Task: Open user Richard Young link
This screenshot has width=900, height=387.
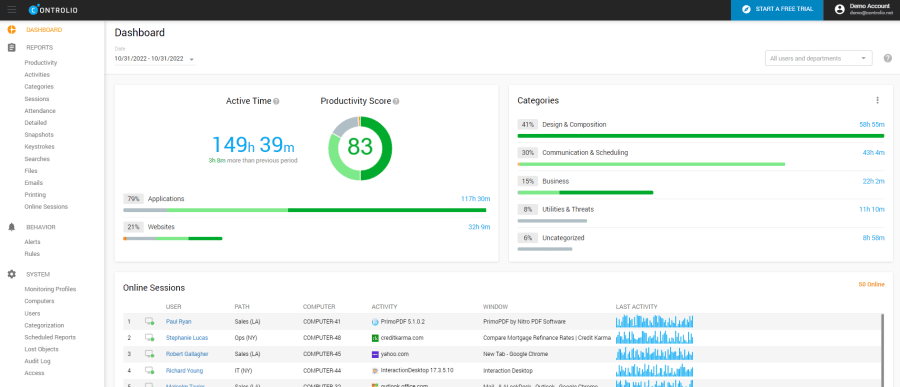Action: [x=184, y=371]
